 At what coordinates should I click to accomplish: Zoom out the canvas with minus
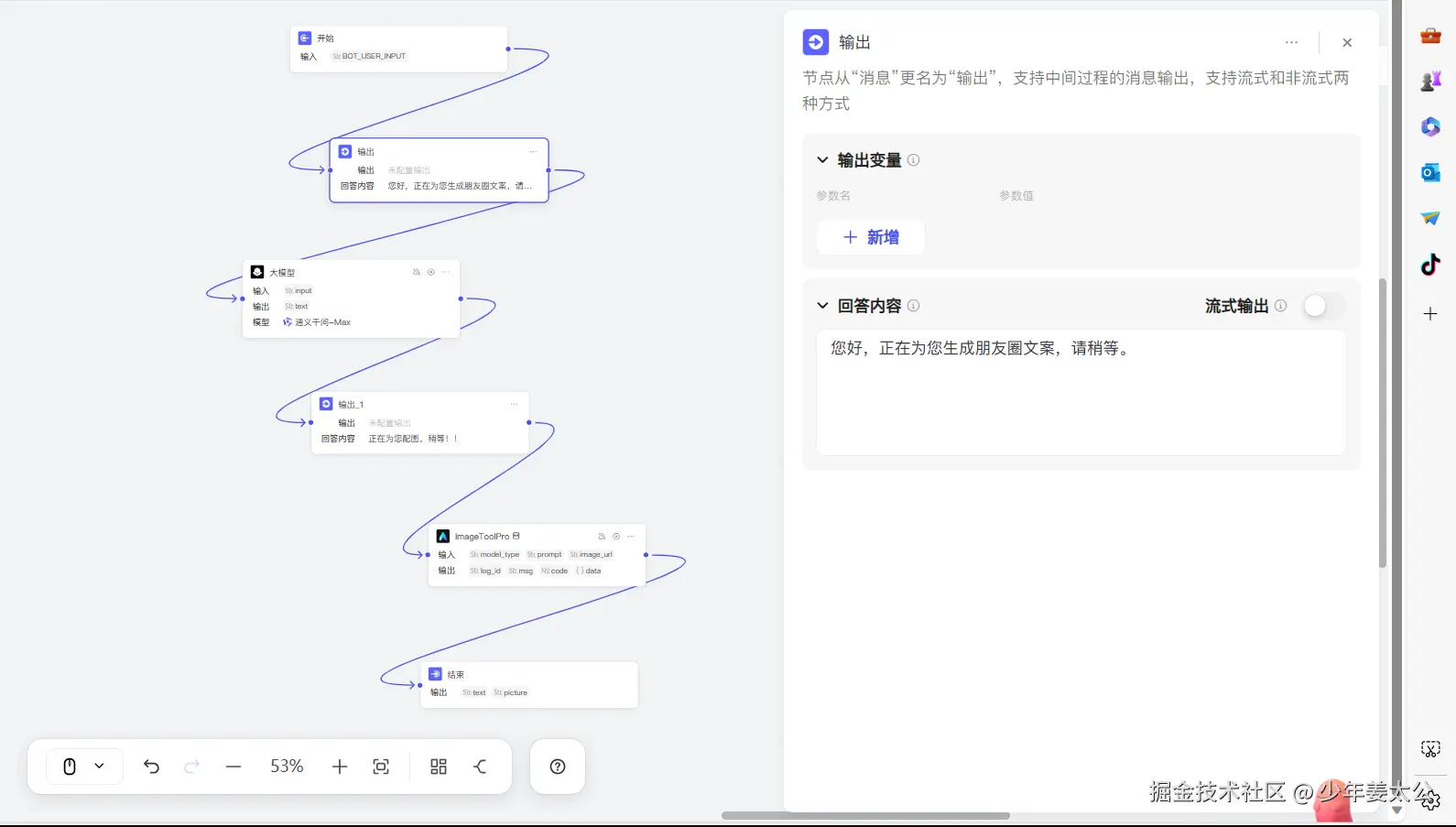234,767
